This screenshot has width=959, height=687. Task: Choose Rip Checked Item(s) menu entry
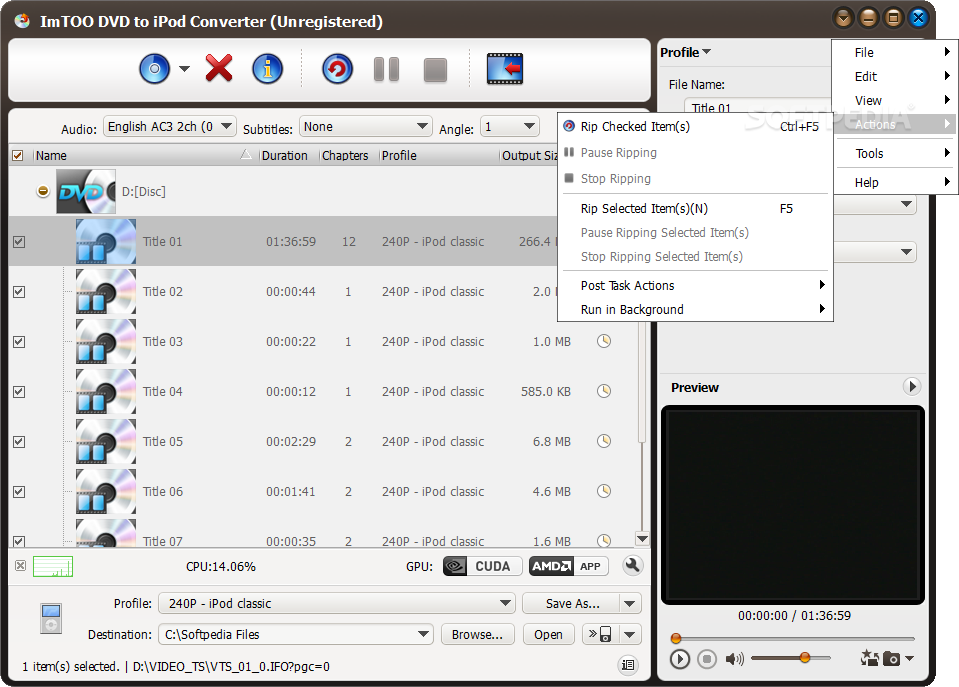(695, 127)
